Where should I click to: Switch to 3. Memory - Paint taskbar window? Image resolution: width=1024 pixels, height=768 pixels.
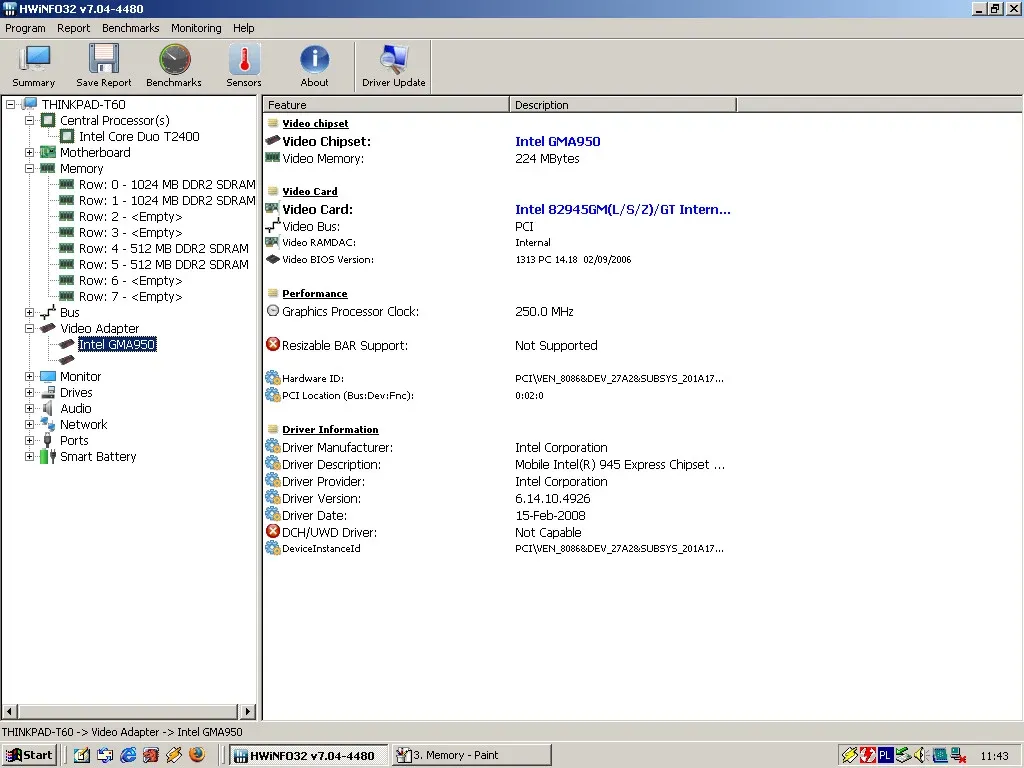click(x=472, y=755)
